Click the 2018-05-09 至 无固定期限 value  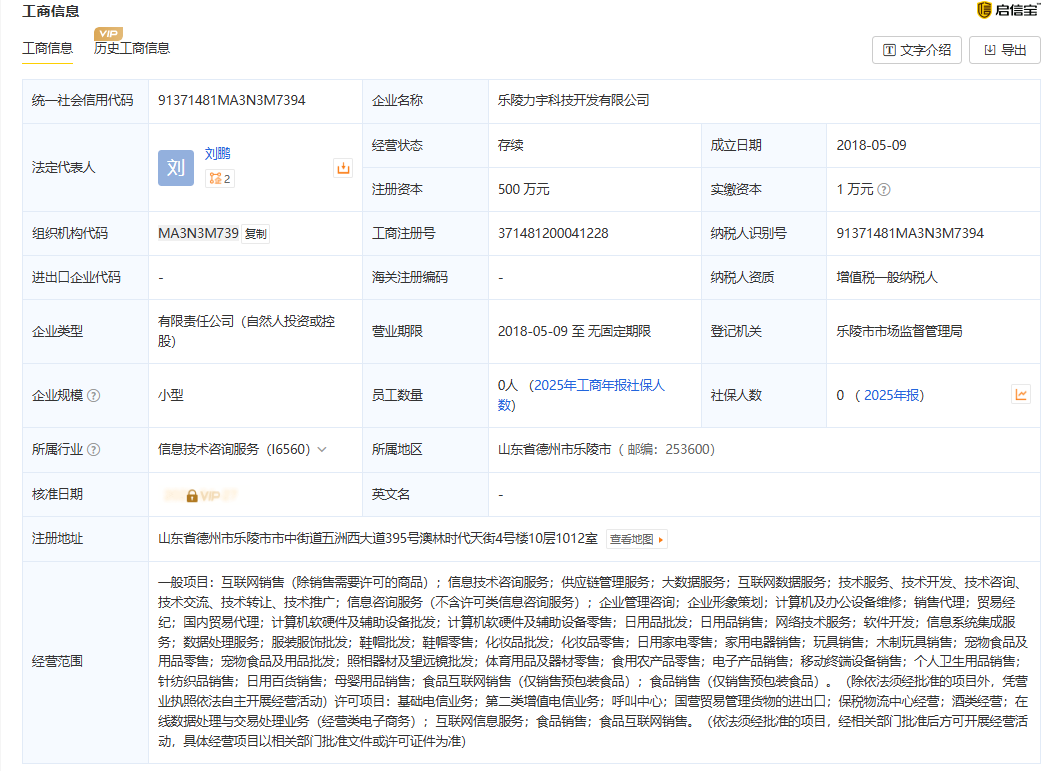tap(574, 331)
